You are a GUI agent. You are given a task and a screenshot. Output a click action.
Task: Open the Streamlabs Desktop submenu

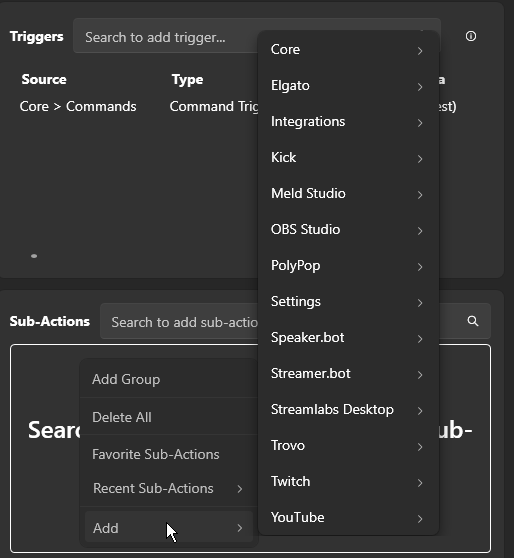[x=348, y=410]
